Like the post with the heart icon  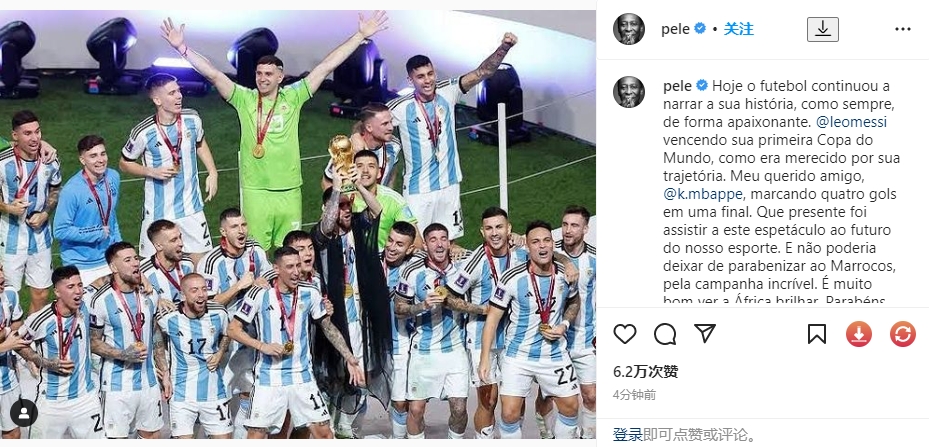tap(624, 334)
